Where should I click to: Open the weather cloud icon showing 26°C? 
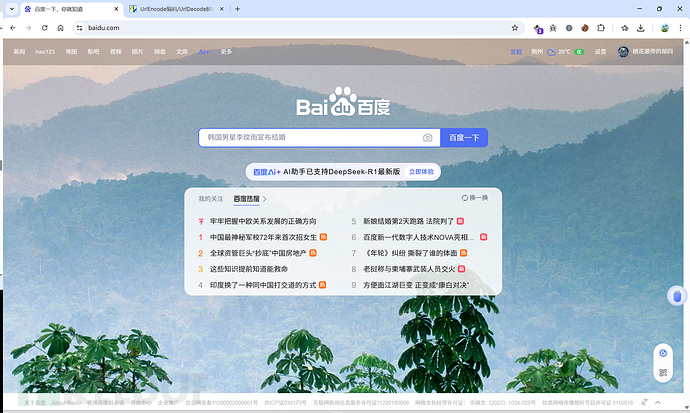551,52
